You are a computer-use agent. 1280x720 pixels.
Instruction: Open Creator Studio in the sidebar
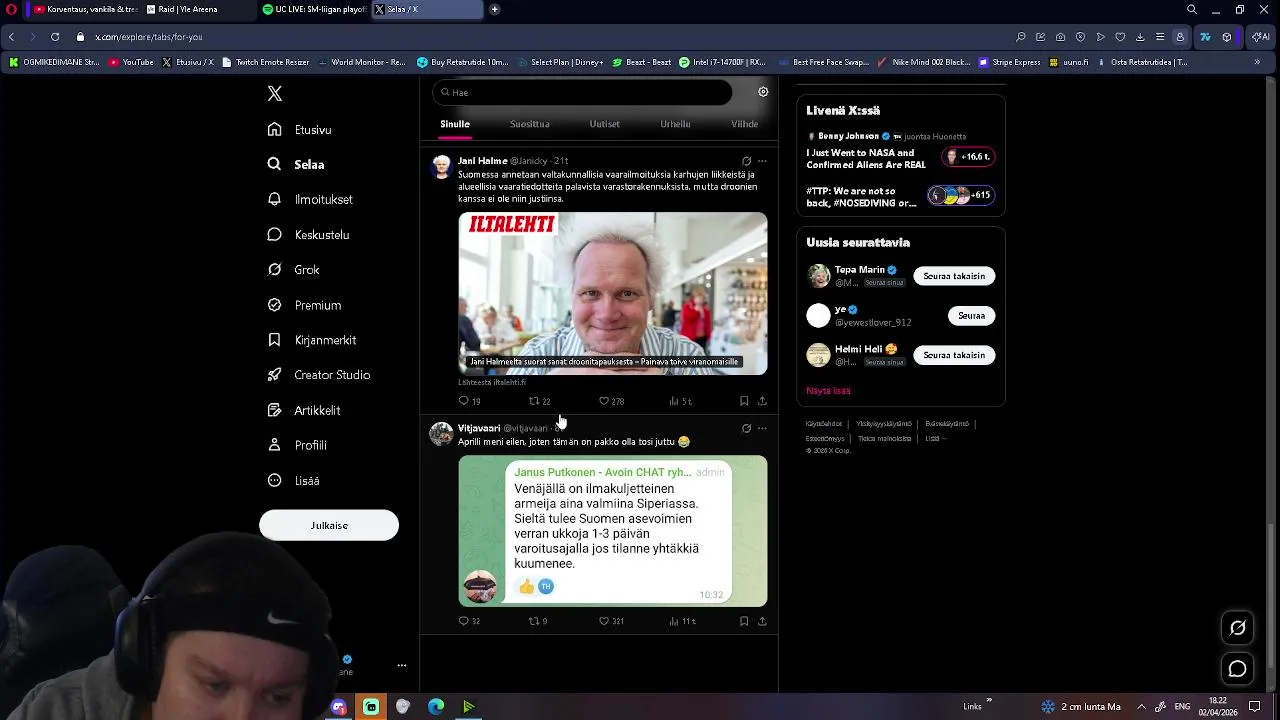click(x=318, y=375)
